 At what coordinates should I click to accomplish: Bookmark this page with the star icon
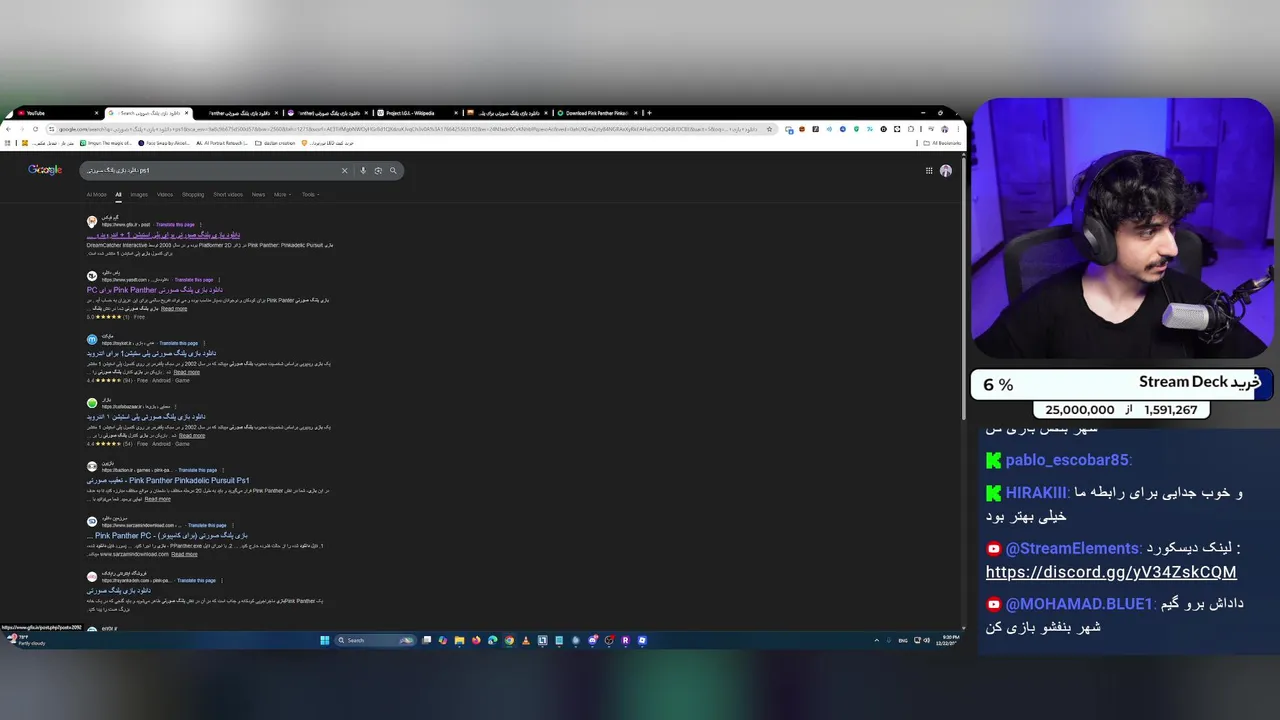pos(769,129)
